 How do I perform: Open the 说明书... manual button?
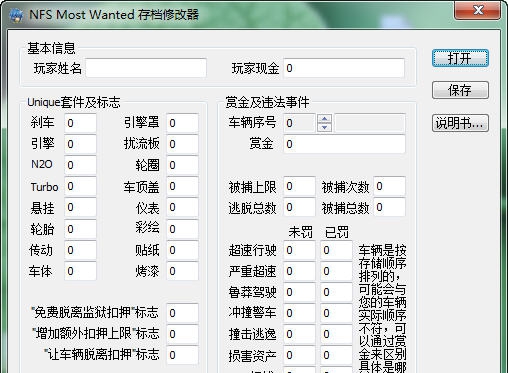[460, 123]
